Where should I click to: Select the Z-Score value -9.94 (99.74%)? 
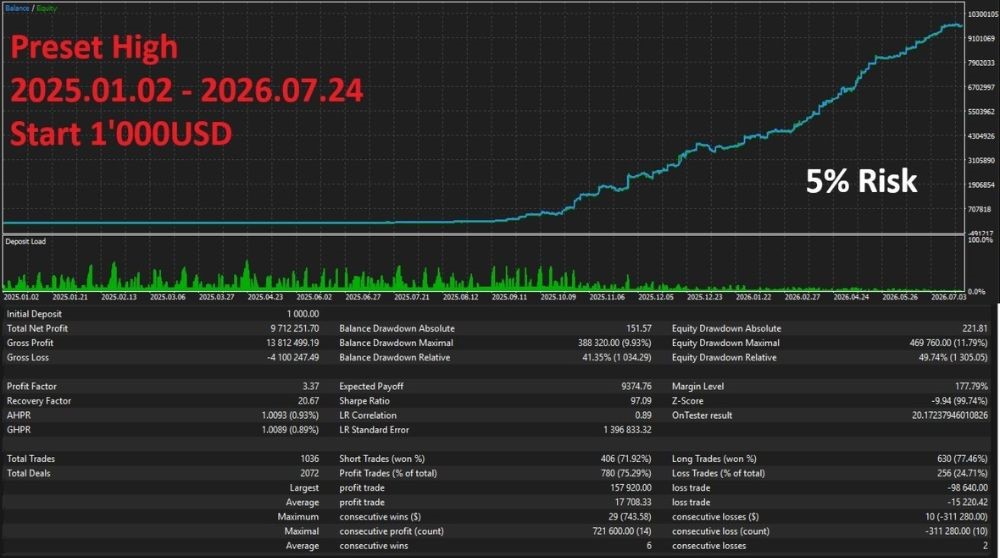tap(960, 401)
